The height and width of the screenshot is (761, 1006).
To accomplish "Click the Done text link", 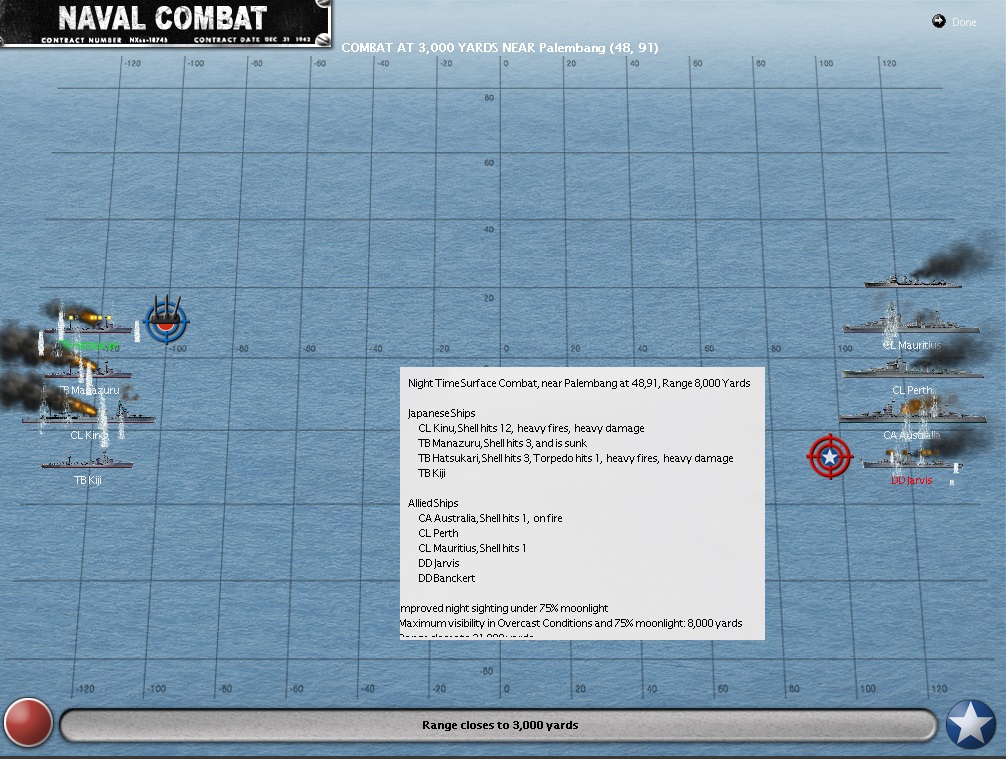I will point(964,22).
